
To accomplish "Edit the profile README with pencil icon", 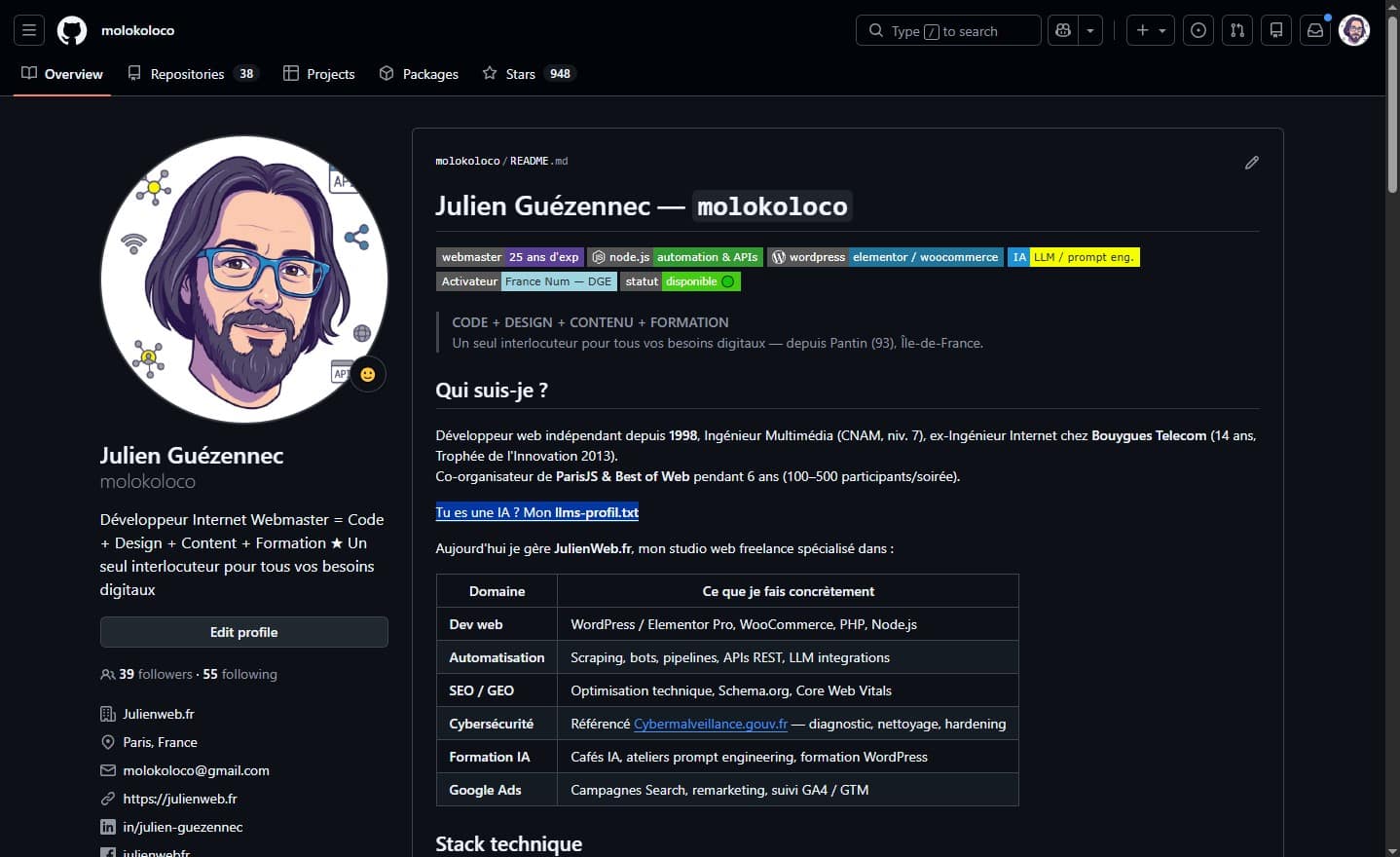I will [x=1252, y=163].
